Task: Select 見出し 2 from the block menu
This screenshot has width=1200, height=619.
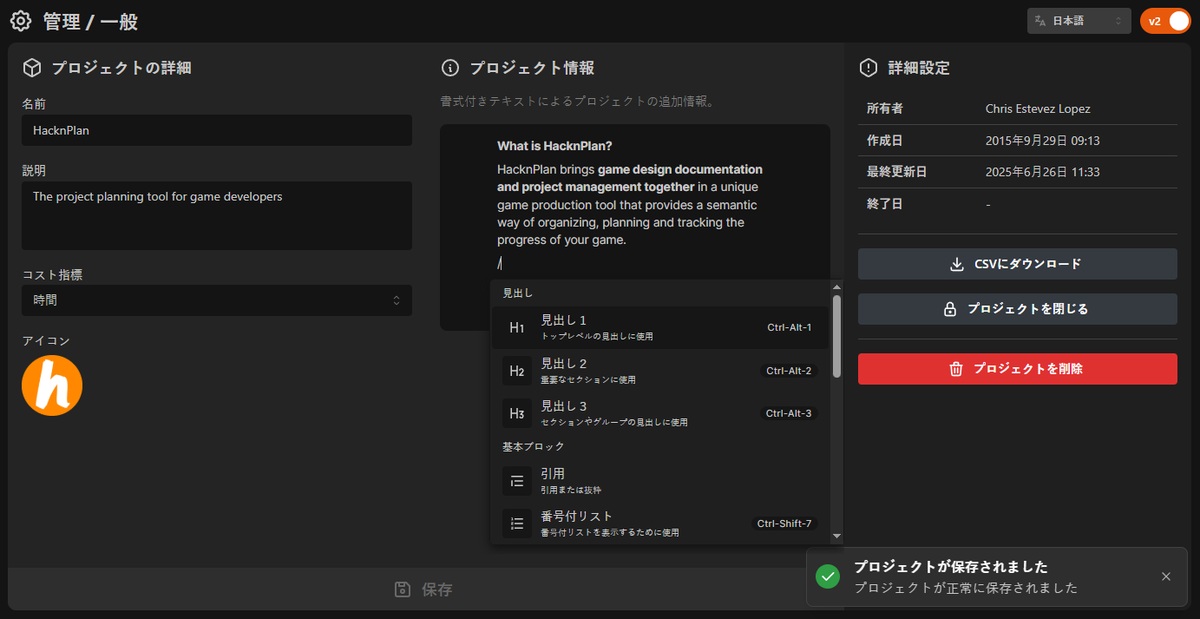Action: pos(661,371)
